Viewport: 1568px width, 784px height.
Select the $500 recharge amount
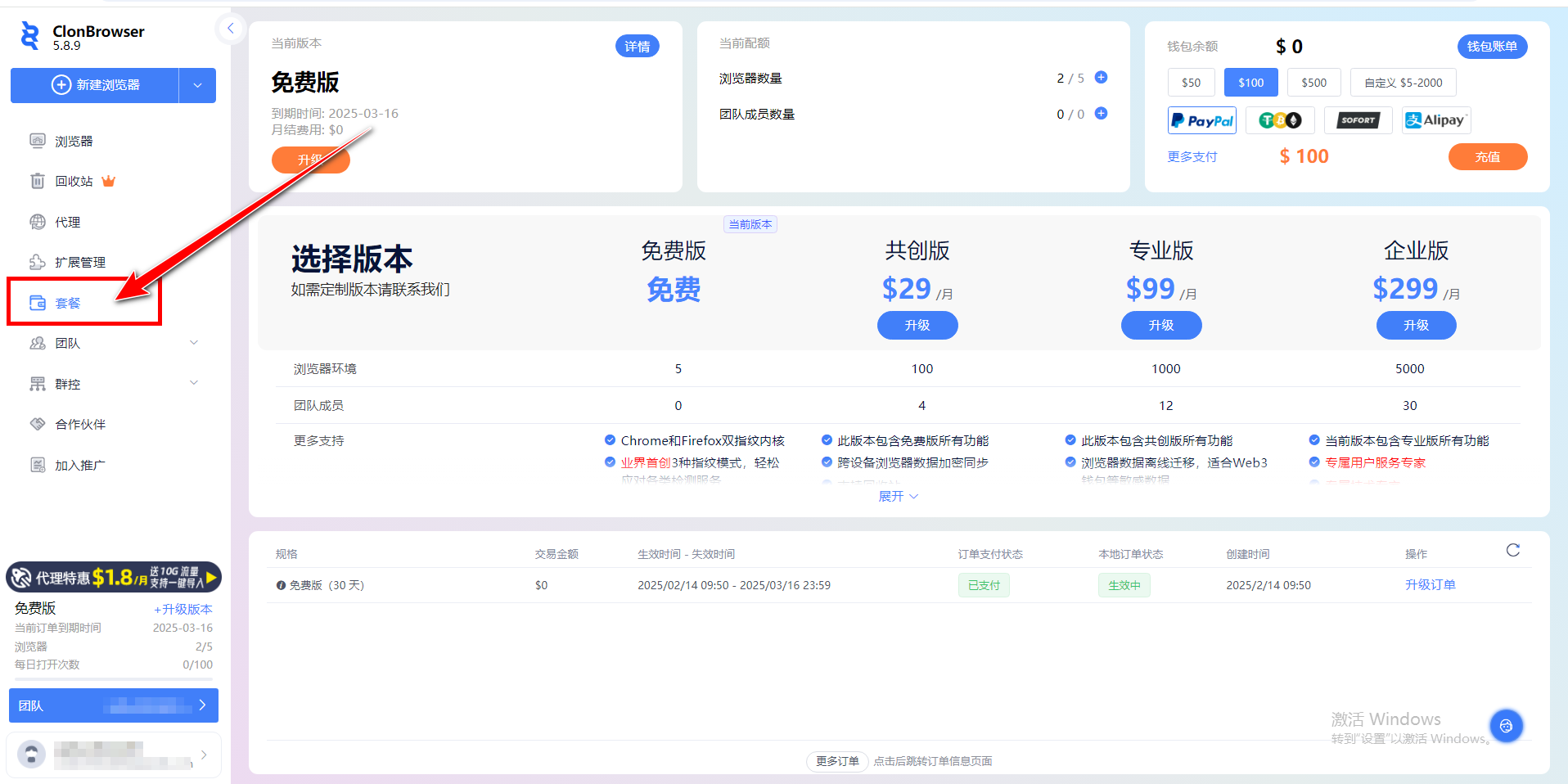pos(1313,83)
